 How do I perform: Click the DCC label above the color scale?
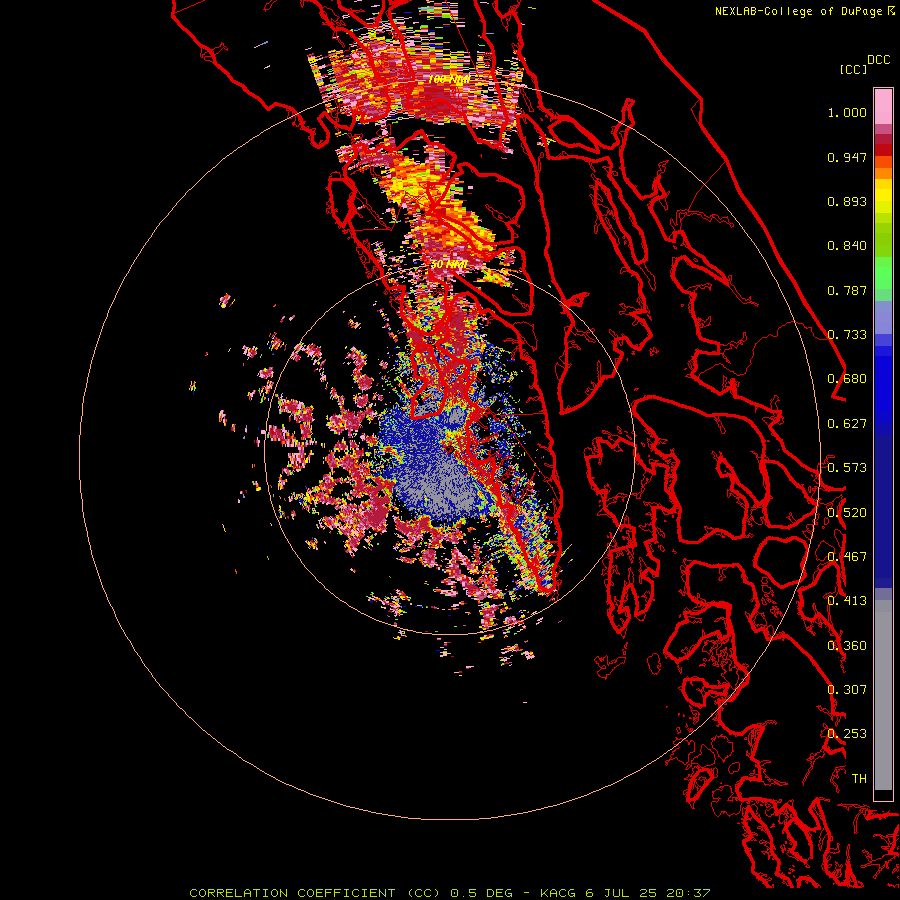point(878,60)
